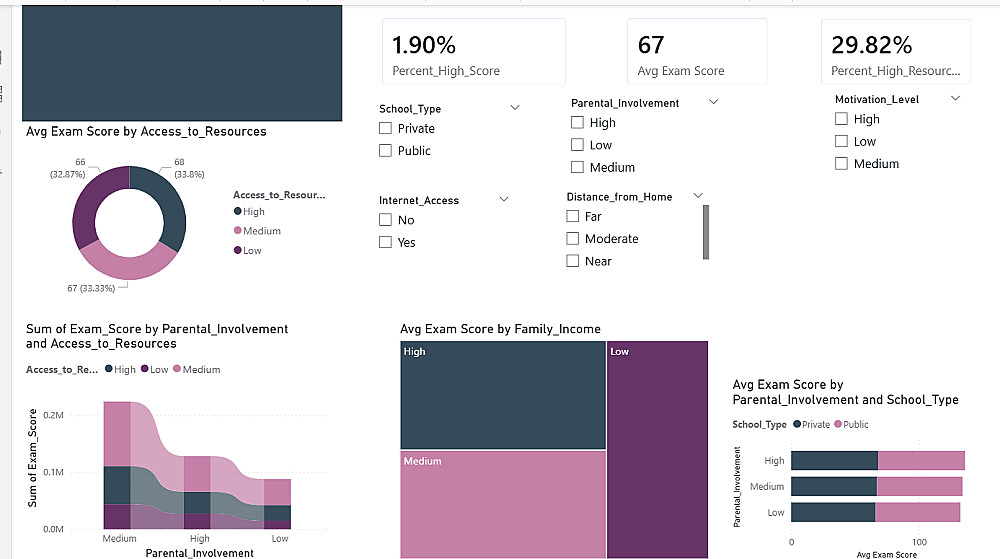Click the Low tile in the treemap
The height and width of the screenshot is (559, 1000).
(x=656, y=449)
